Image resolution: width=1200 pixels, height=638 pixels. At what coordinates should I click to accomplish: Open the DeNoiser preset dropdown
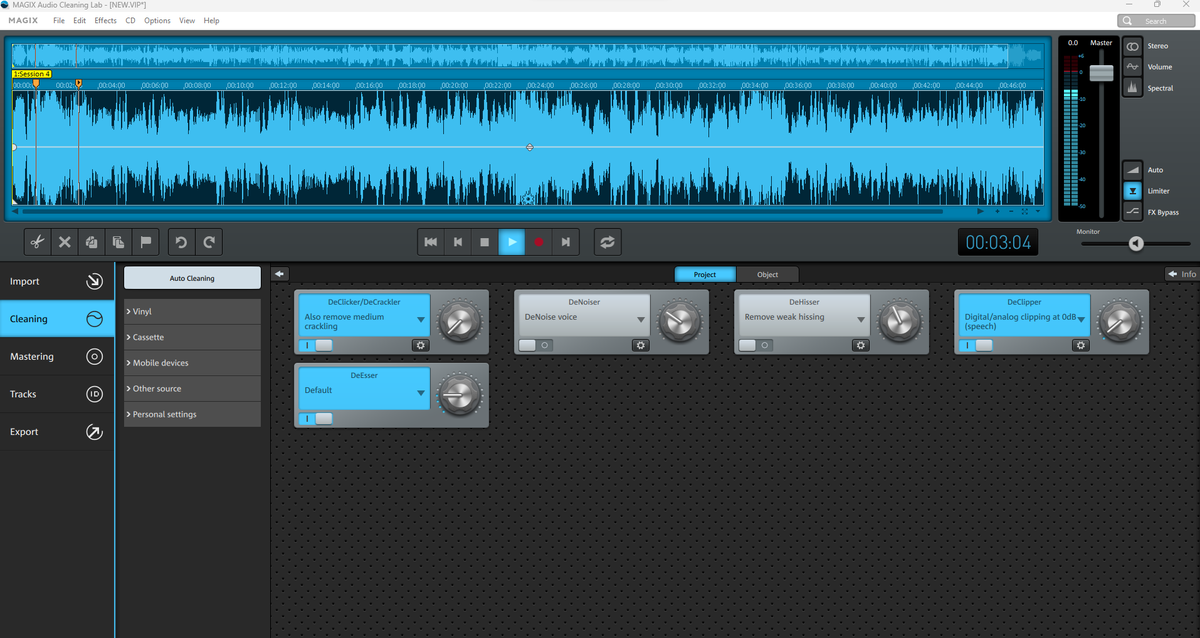click(x=641, y=321)
